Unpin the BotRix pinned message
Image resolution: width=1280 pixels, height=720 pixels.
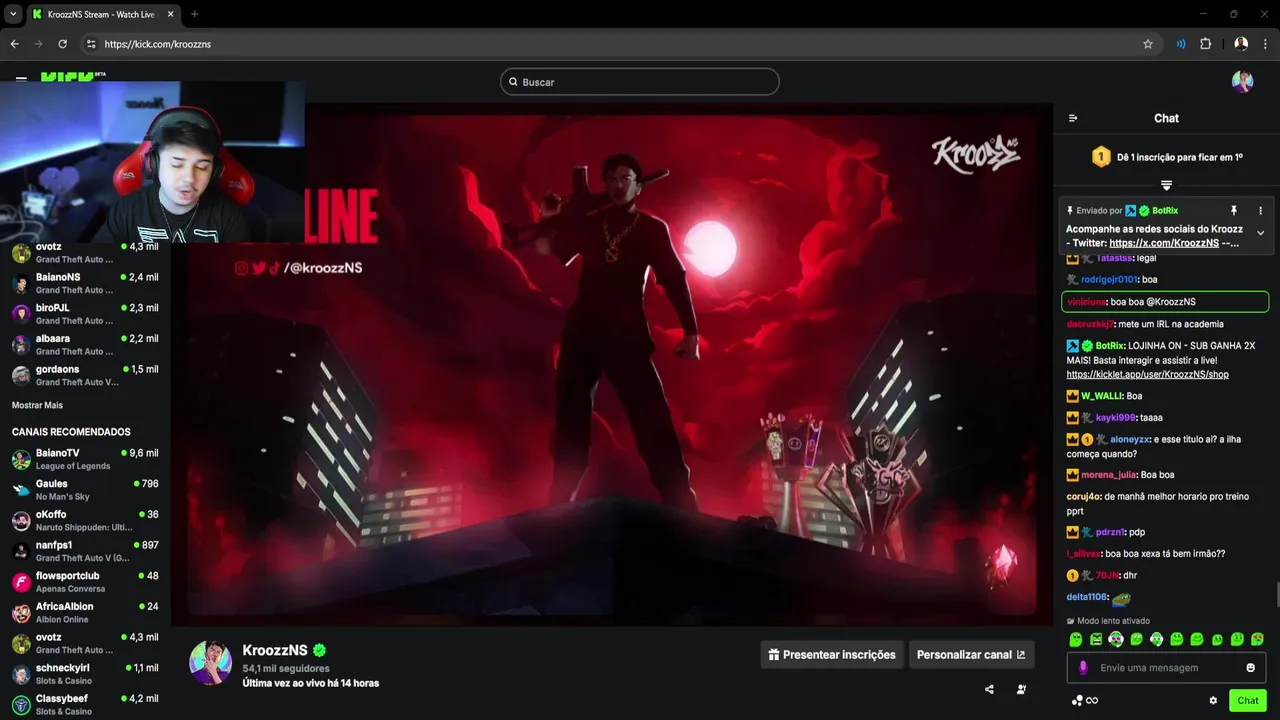(x=1234, y=211)
